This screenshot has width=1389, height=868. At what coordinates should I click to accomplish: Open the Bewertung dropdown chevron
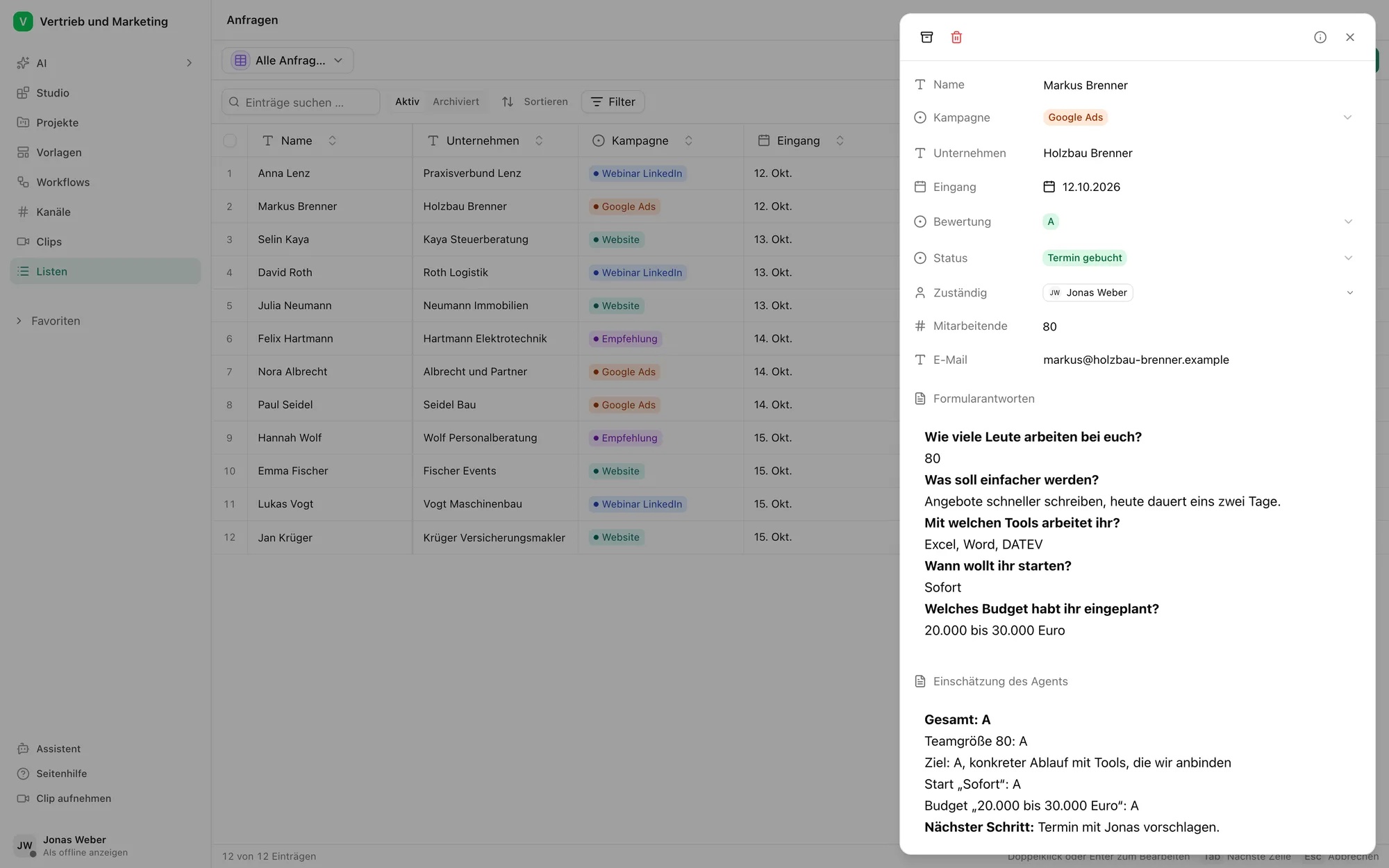(x=1348, y=222)
